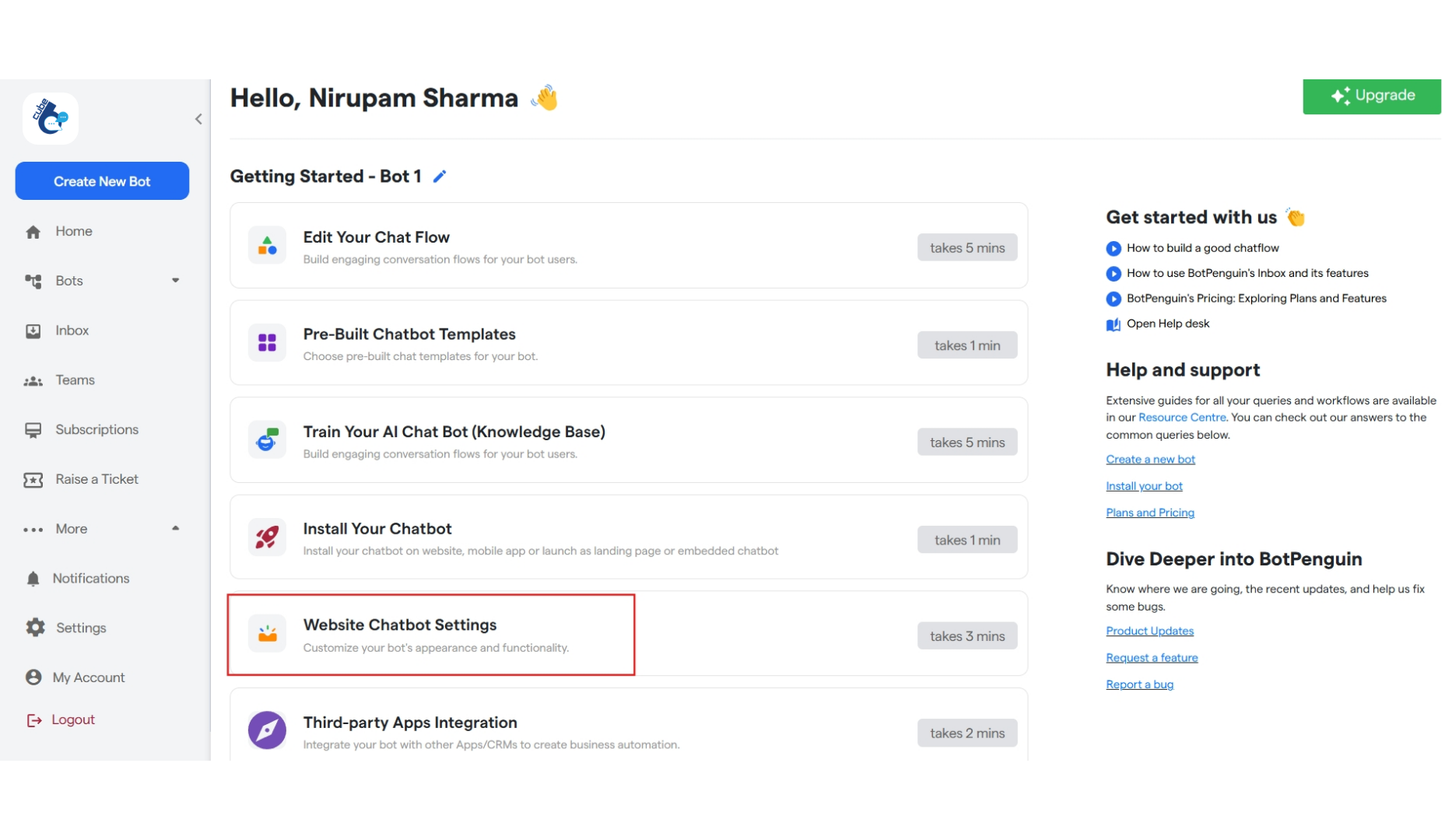Click the Pre-Built Chatbot Templates grid icon

[x=267, y=343]
